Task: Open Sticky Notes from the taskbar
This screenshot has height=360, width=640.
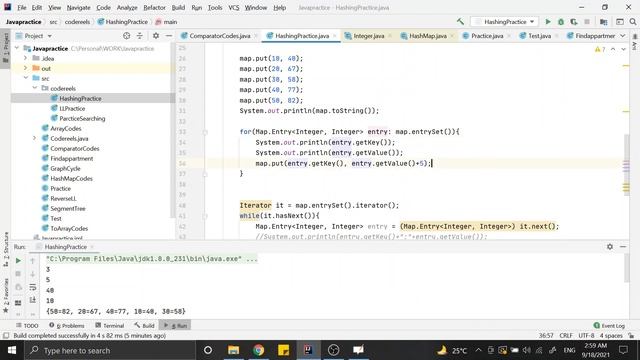Action: (x=283, y=350)
